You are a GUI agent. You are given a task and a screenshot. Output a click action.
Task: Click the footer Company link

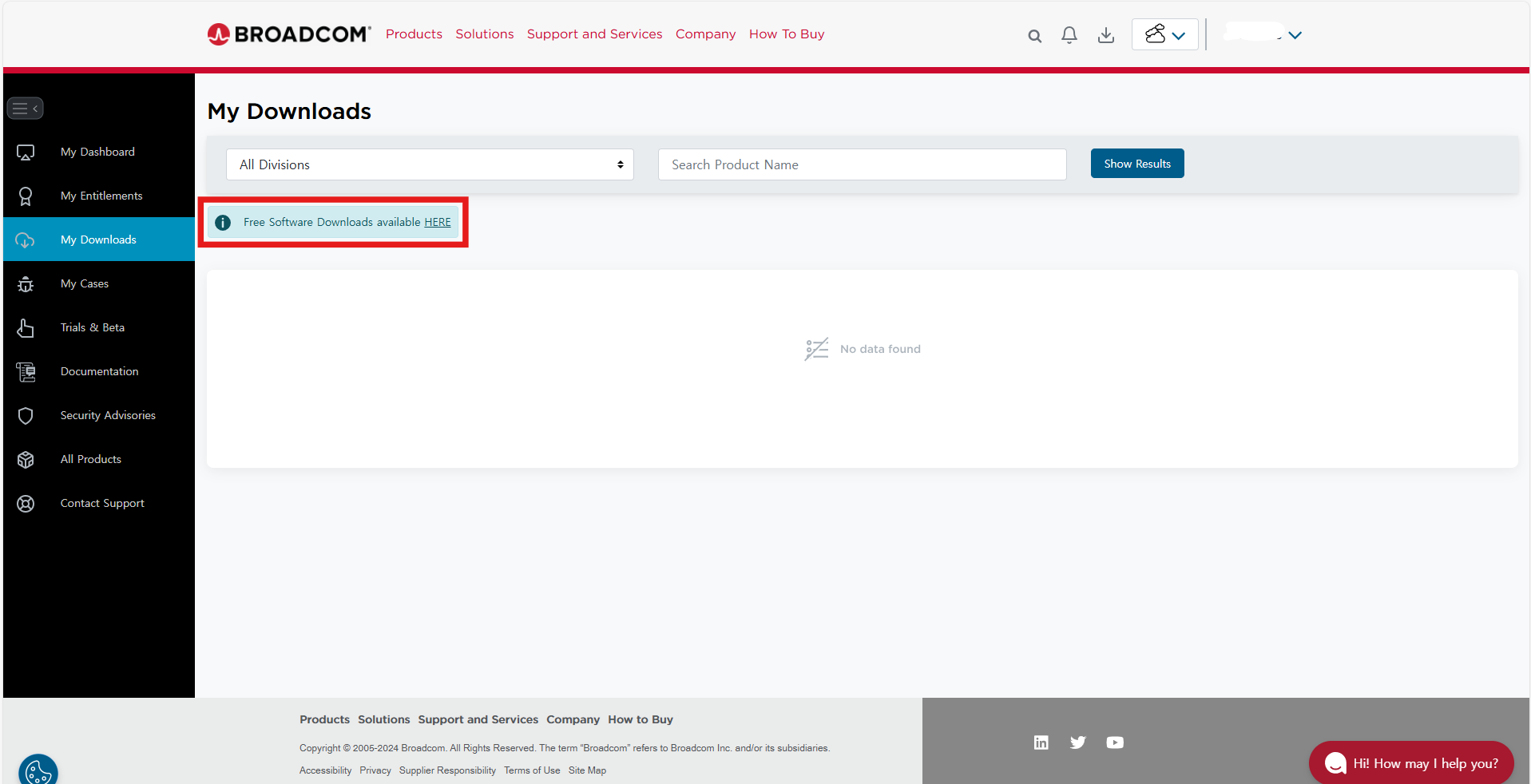573,719
